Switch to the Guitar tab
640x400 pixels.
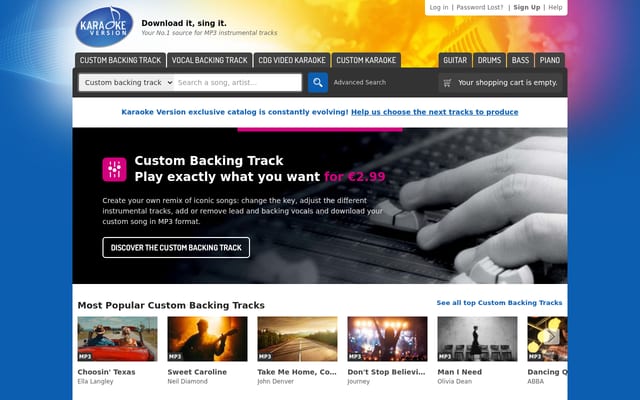point(455,60)
